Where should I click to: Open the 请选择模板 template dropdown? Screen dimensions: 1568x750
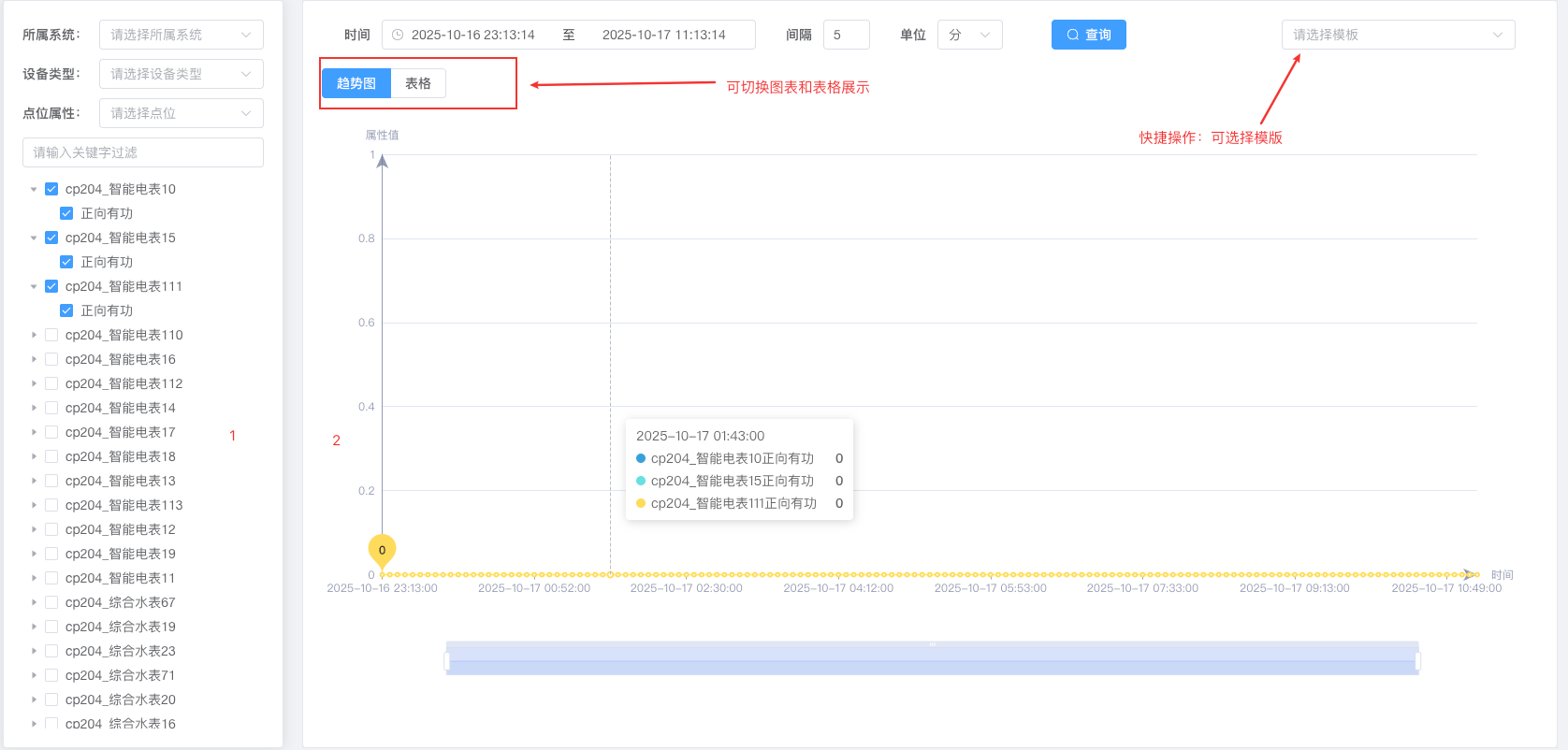click(1399, 35)
